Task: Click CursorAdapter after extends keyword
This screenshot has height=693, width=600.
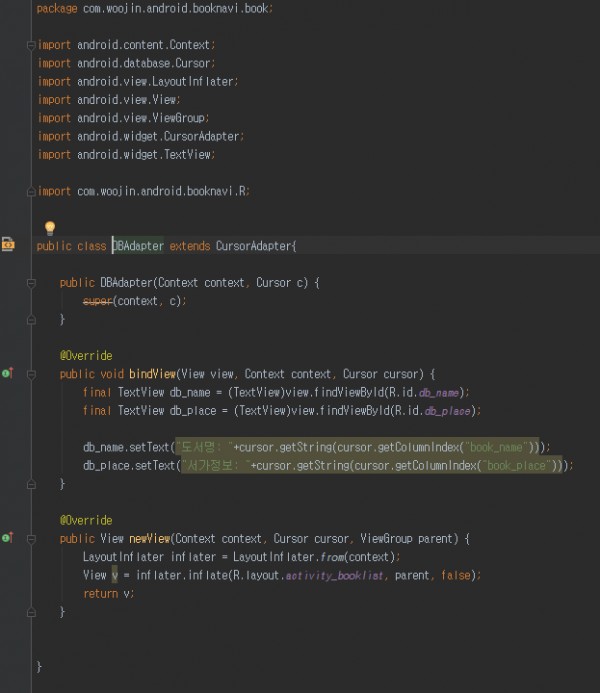Action: (254, 246)
